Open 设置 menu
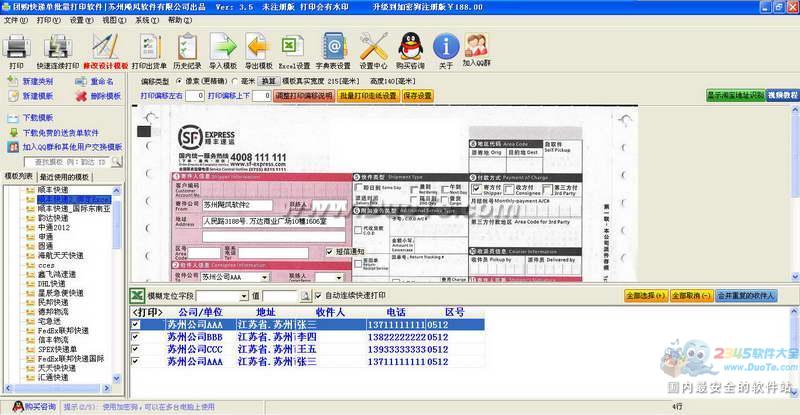800x415 pixels. (x=81, y=20)
